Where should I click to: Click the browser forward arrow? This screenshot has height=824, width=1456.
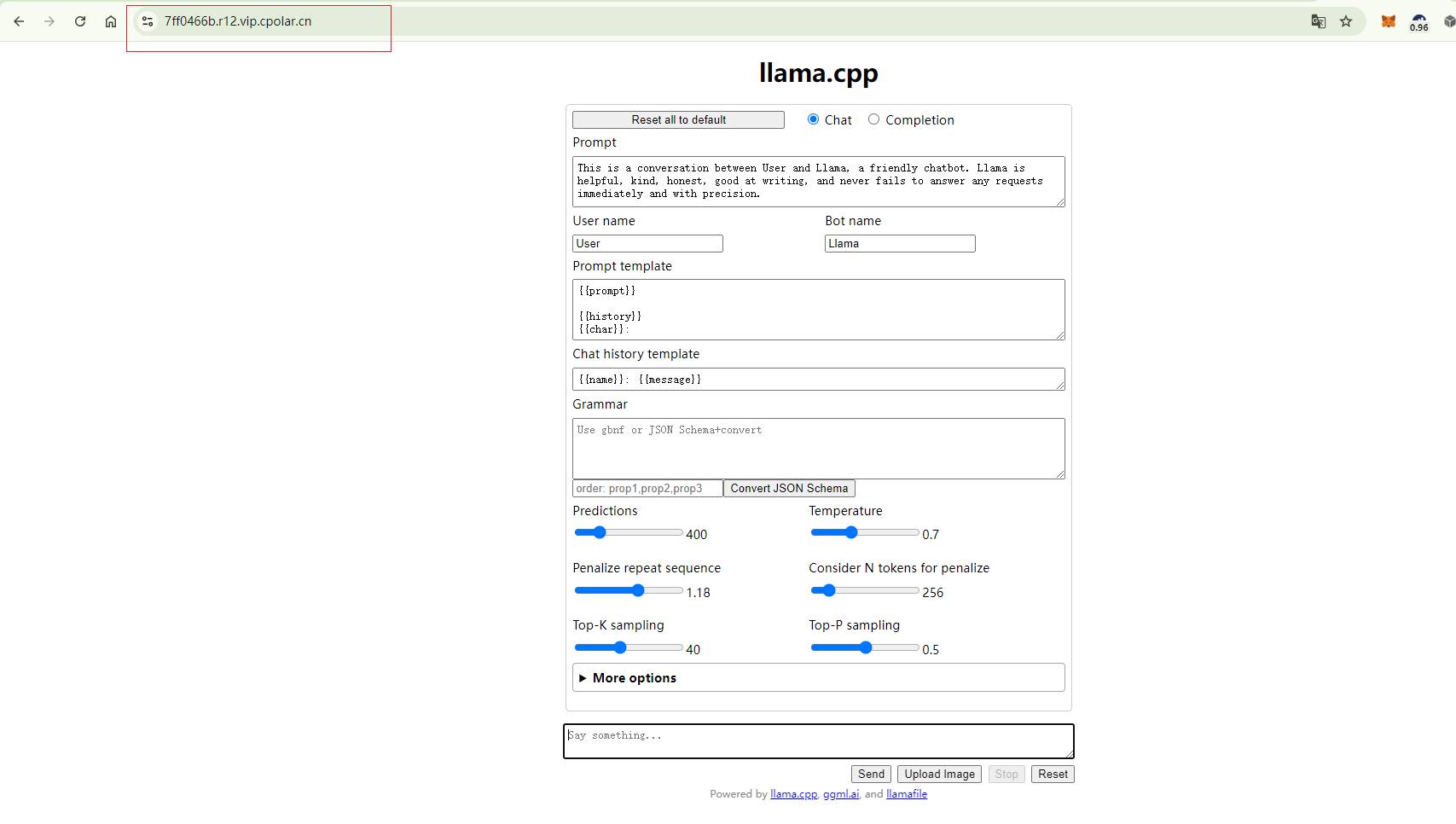49,21
